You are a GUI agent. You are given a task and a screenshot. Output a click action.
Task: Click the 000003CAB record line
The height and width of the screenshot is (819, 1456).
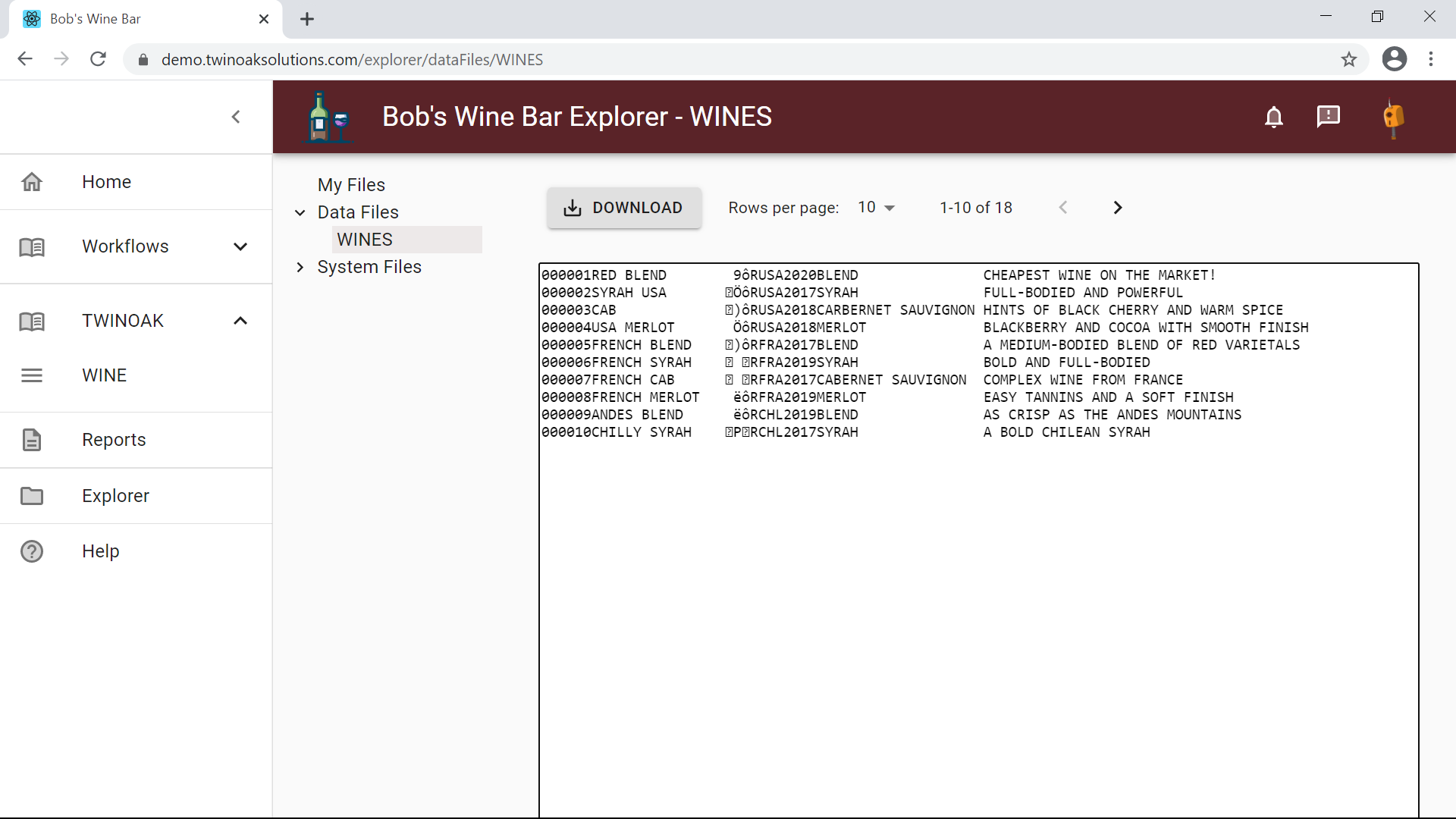coord(912,310)
